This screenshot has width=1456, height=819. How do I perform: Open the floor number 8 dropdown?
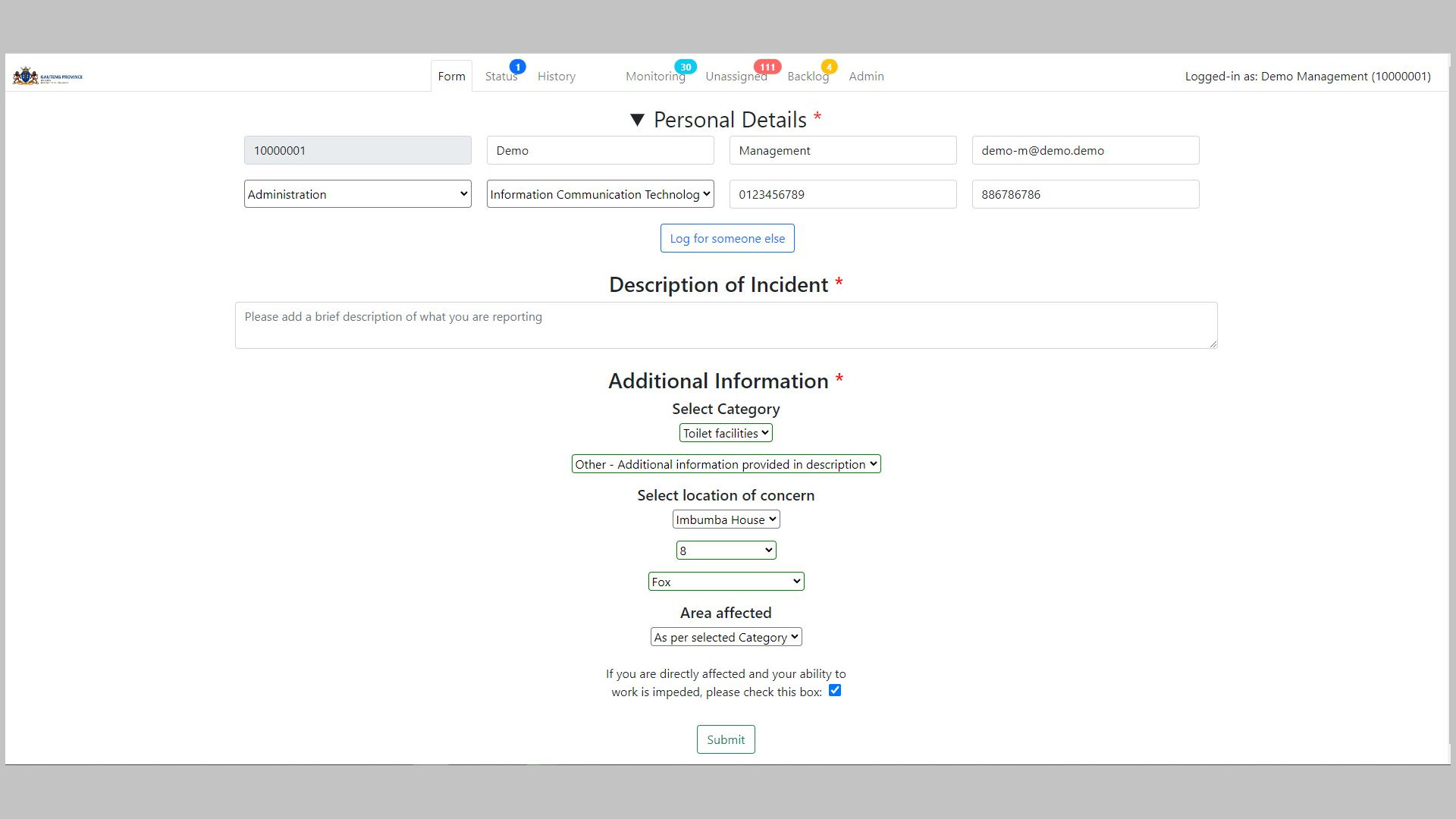tap(726, 551)
